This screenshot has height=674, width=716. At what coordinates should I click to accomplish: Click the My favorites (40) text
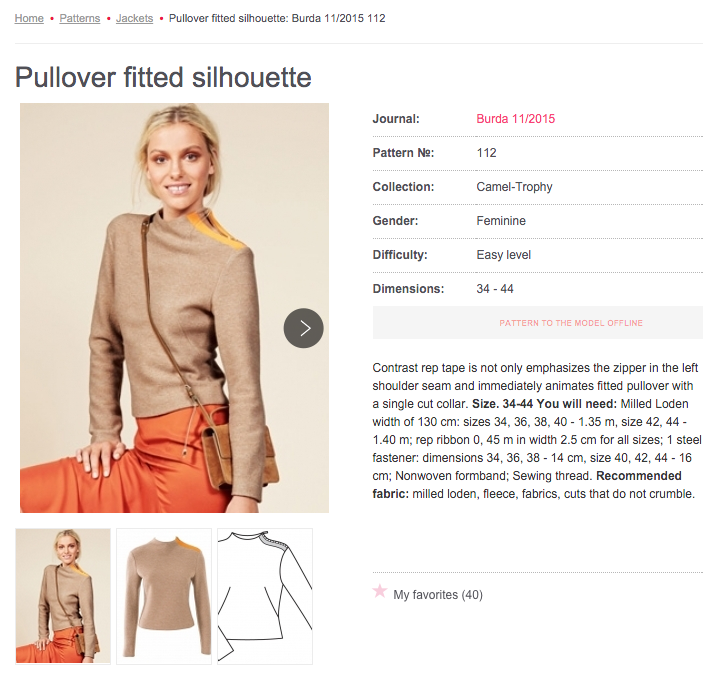[438, 595]
